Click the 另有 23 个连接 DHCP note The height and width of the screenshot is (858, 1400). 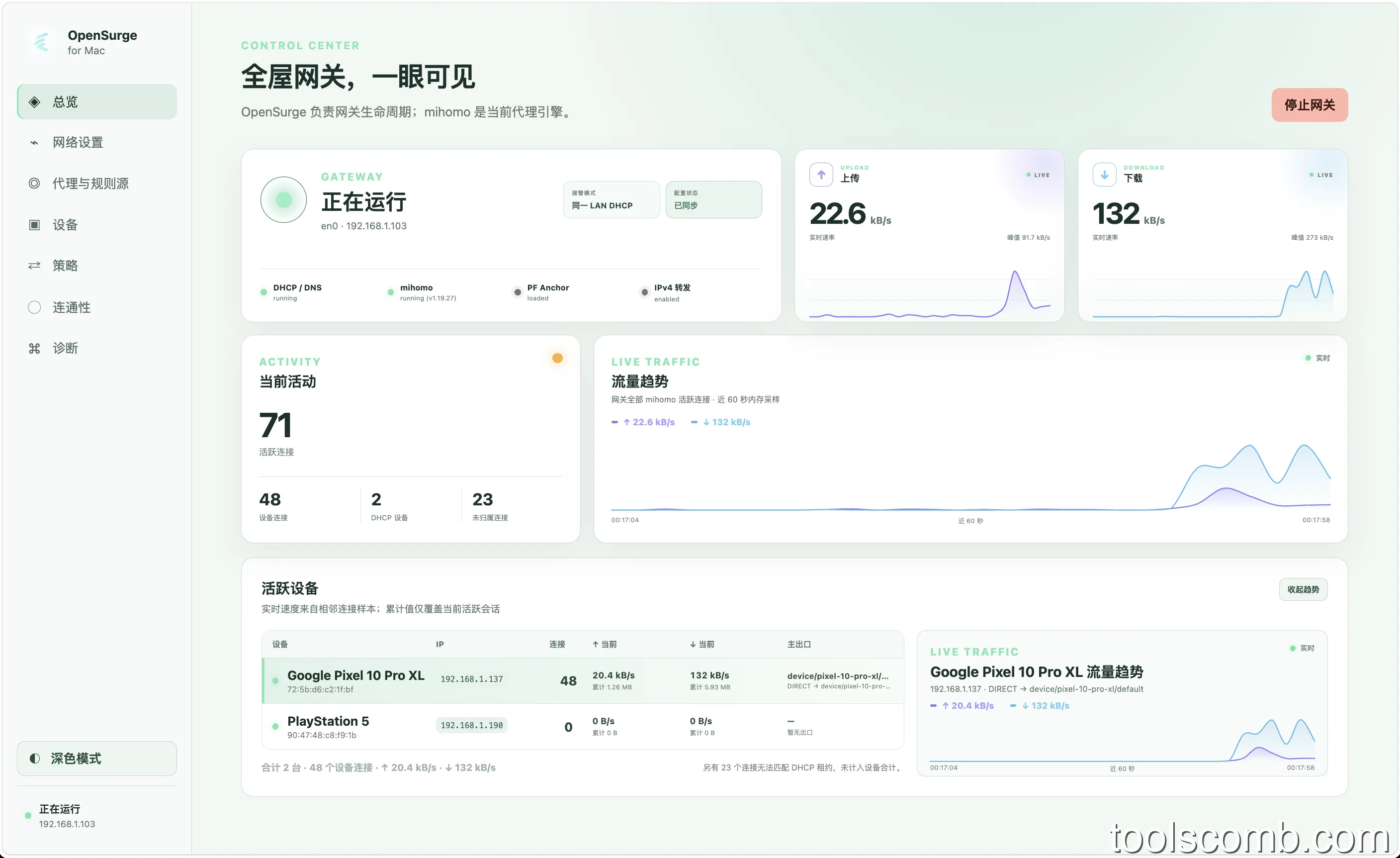pyautogui.click(x=803, y=767)
